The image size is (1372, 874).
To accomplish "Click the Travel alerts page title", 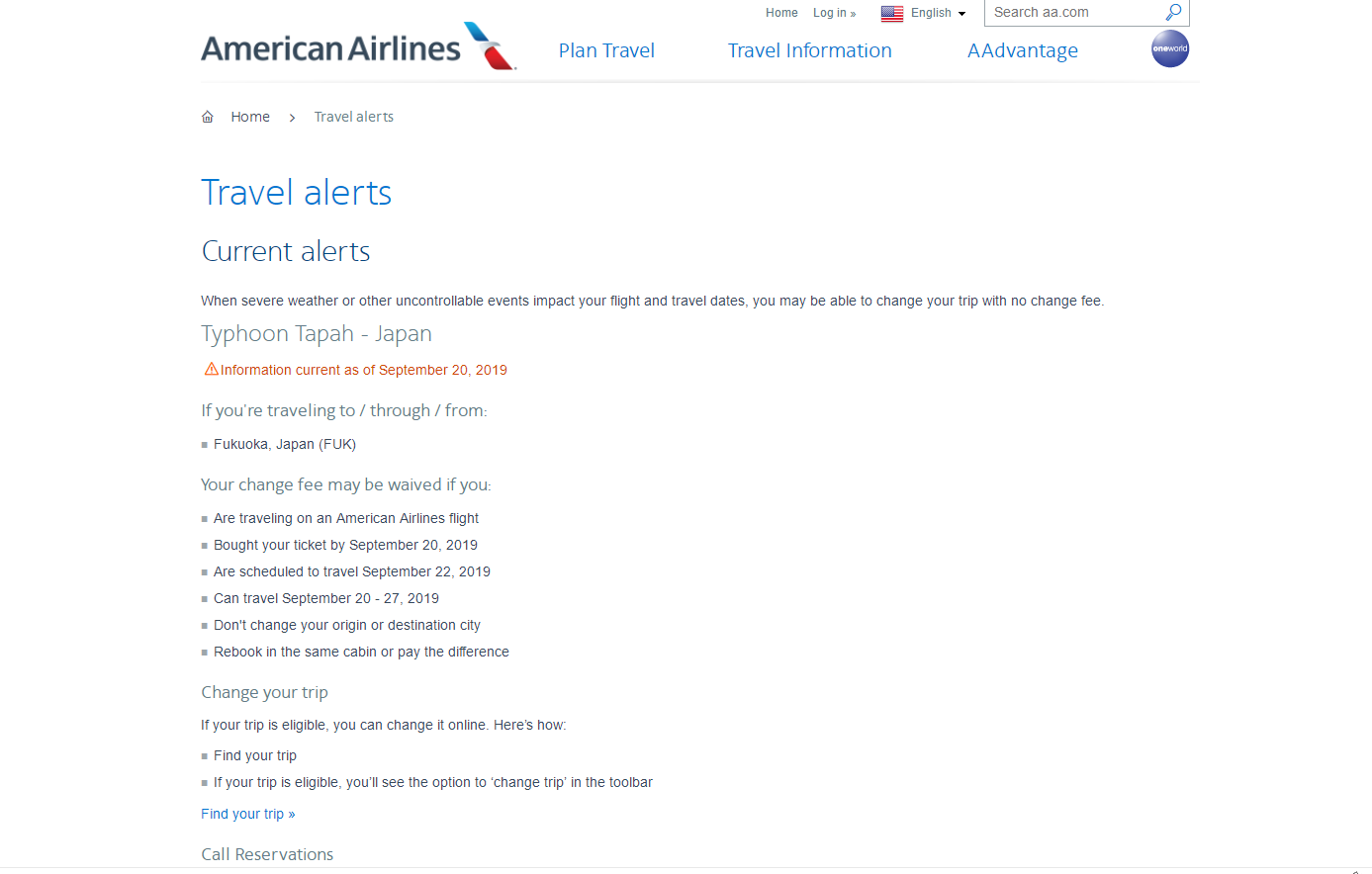I will coord(297,193).
